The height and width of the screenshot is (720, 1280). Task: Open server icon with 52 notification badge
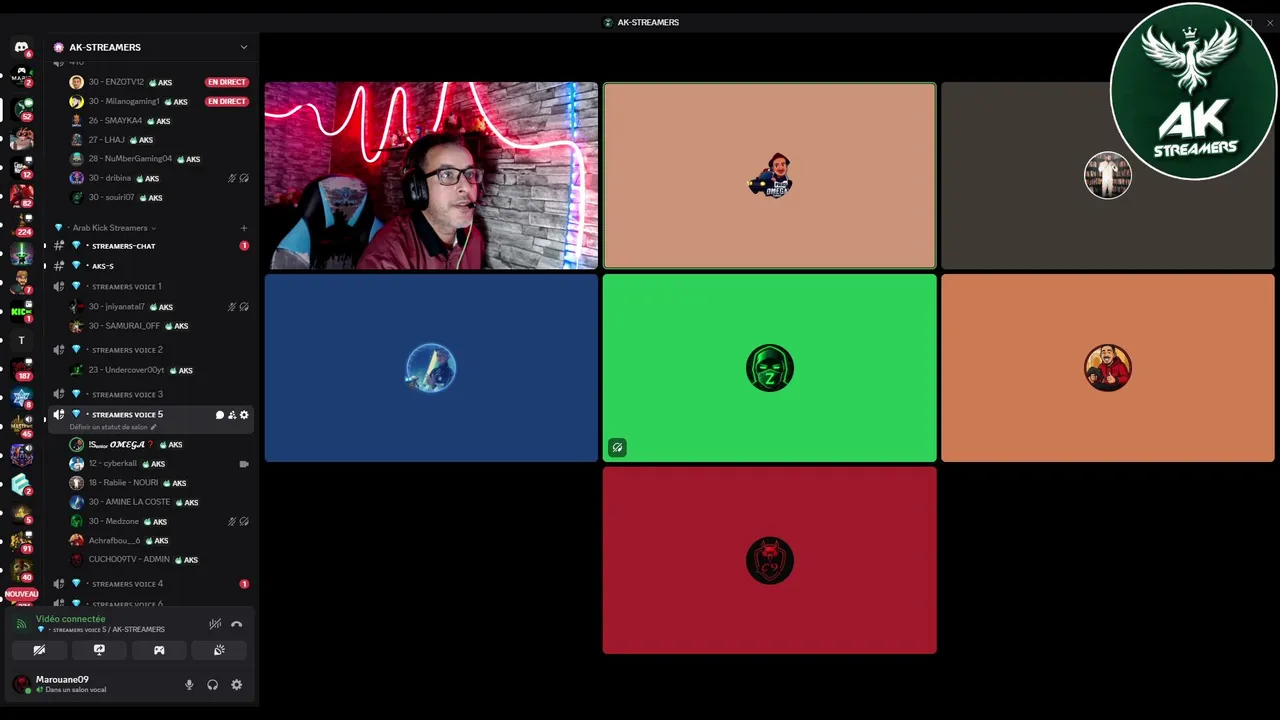21,108
